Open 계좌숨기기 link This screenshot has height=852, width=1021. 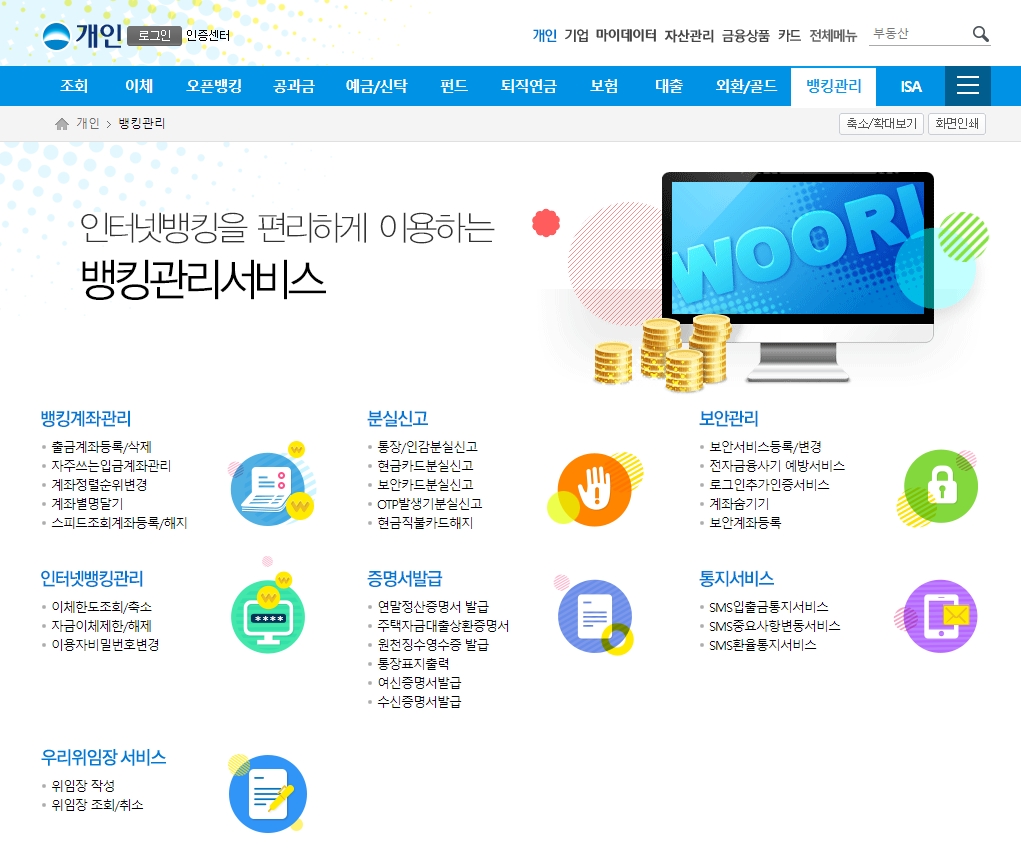point(739,504)
